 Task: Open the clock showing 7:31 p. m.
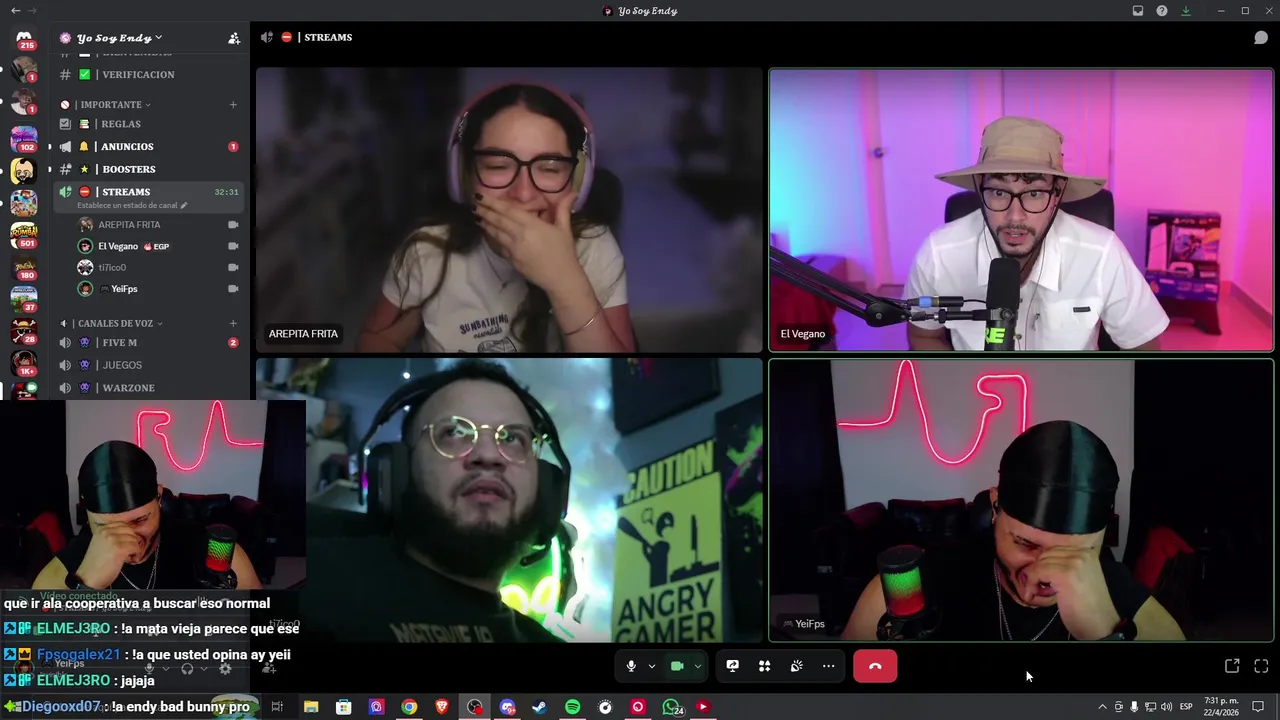coord(1221,707)
